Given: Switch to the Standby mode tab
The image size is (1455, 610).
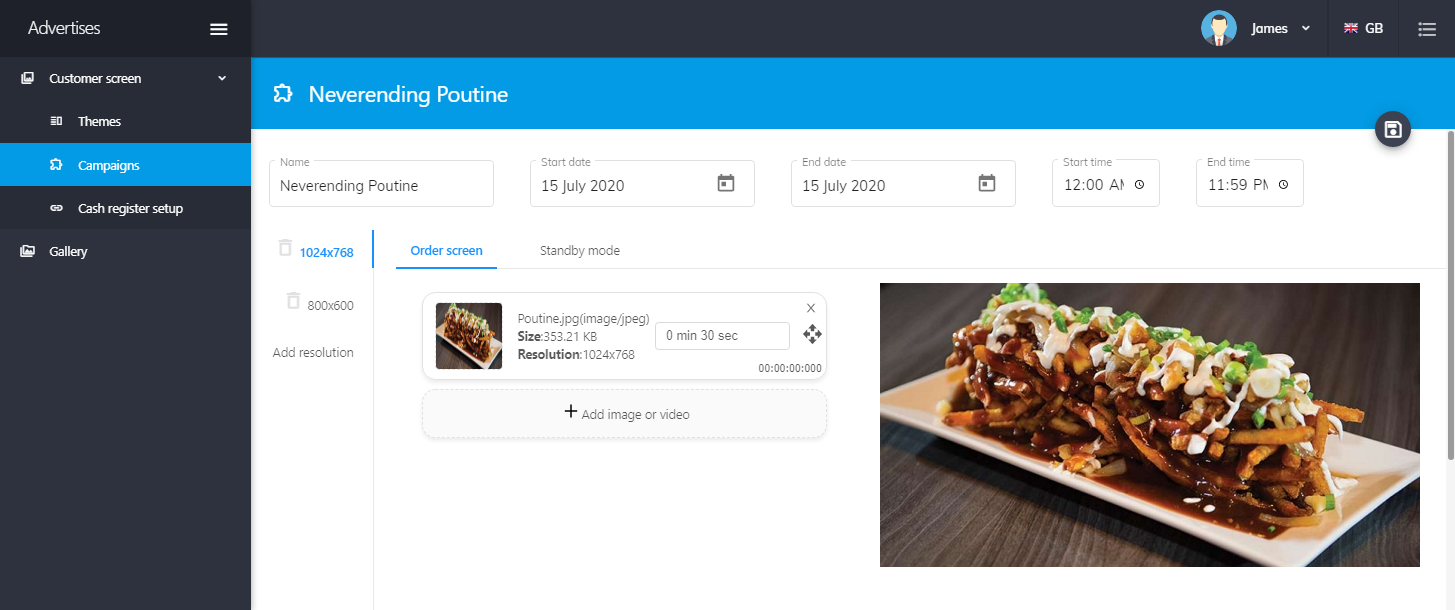Looking at the screenshot, I should pyautogui.click(x=580, y=251).
